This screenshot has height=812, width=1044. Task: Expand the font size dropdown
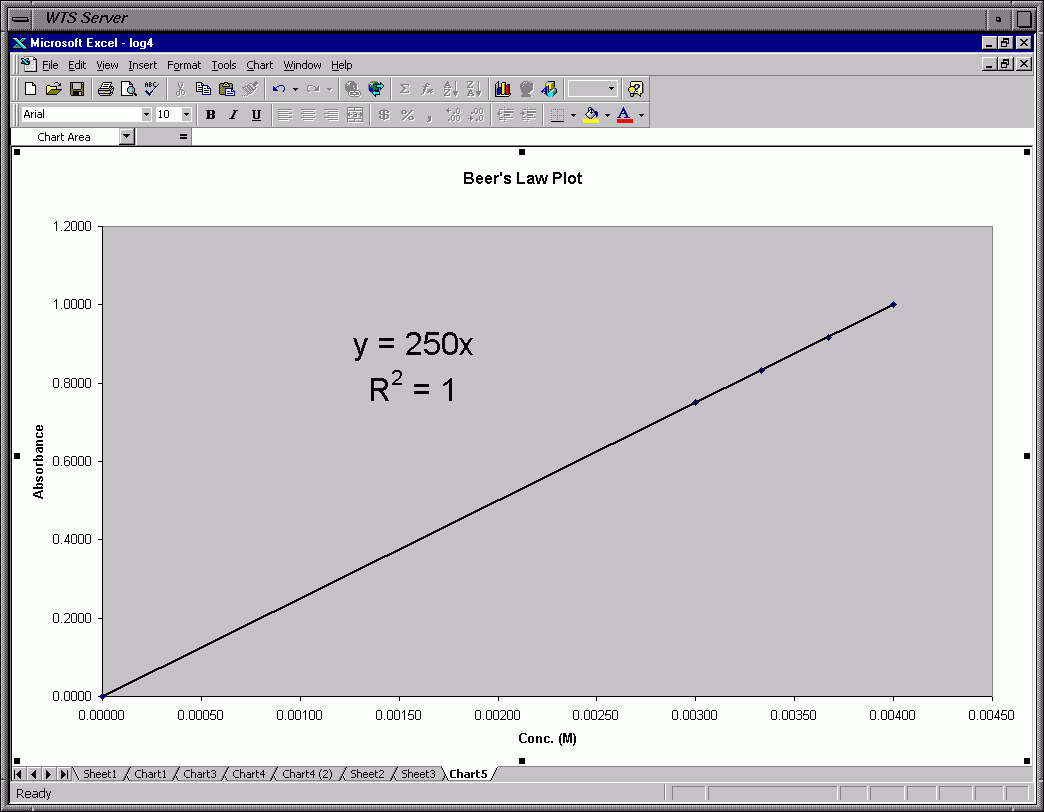(x=186, y=115)
